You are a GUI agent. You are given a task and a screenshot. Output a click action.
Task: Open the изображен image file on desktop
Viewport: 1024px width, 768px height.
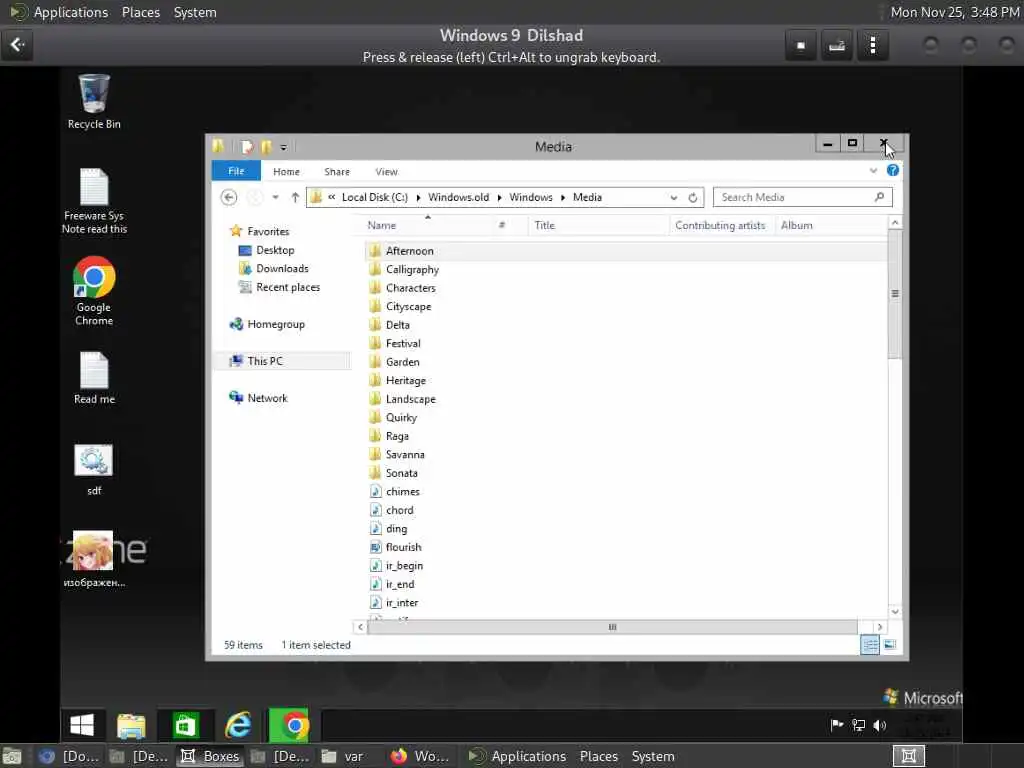tap(93, 560)
